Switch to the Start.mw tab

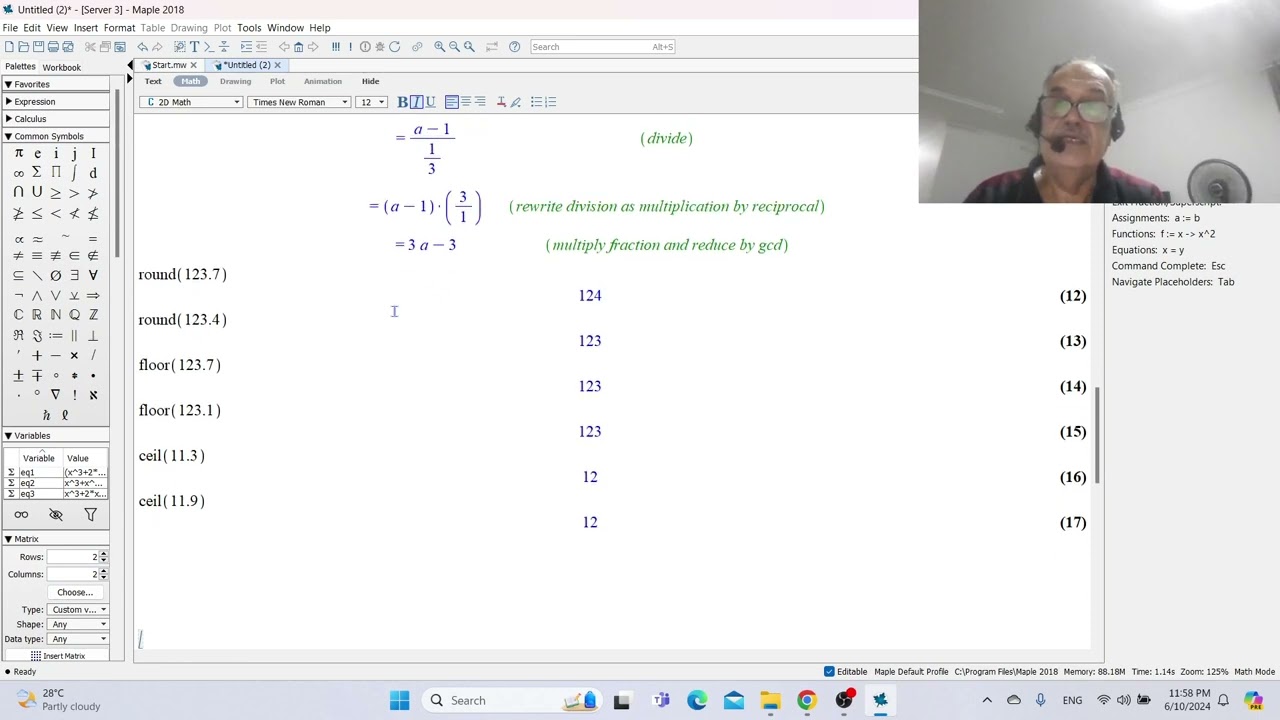click(169, 65)
